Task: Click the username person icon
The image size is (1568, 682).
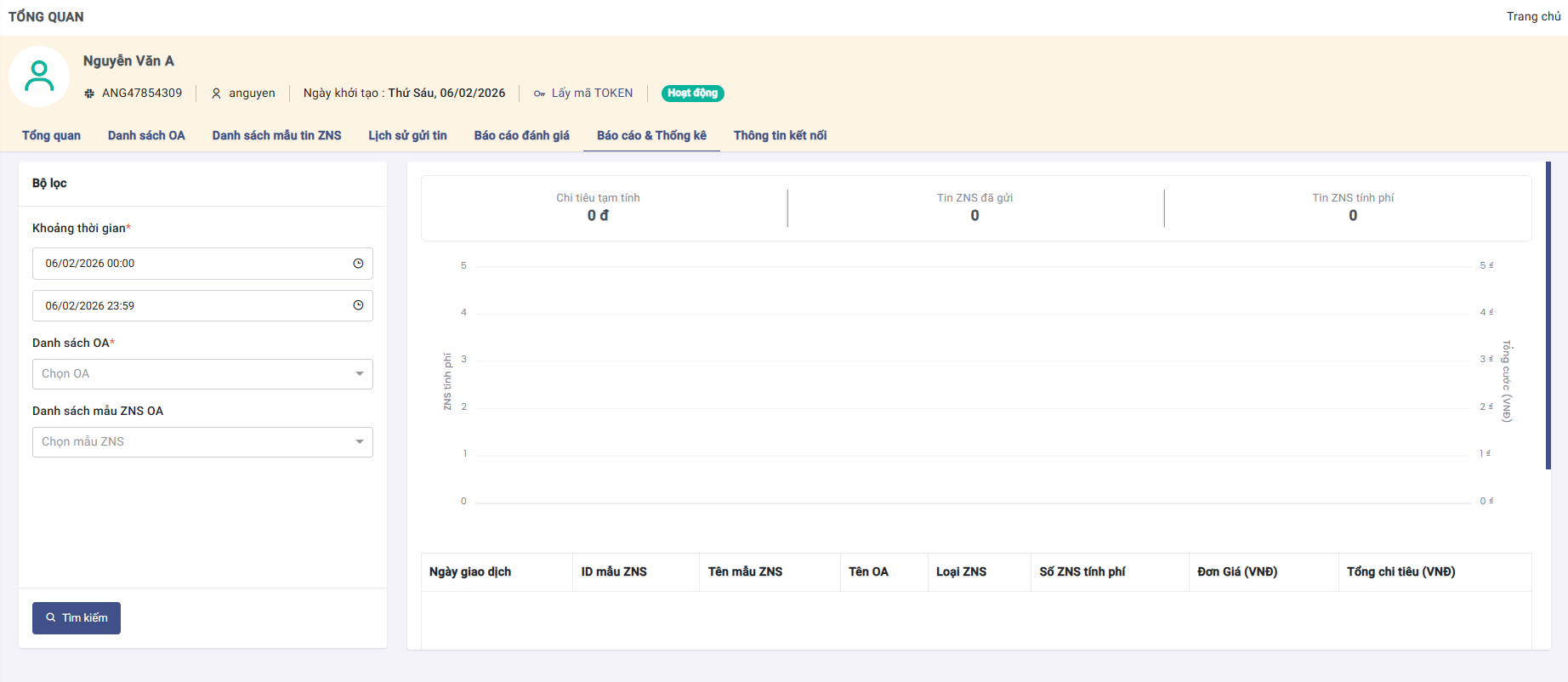Action: 216,94
